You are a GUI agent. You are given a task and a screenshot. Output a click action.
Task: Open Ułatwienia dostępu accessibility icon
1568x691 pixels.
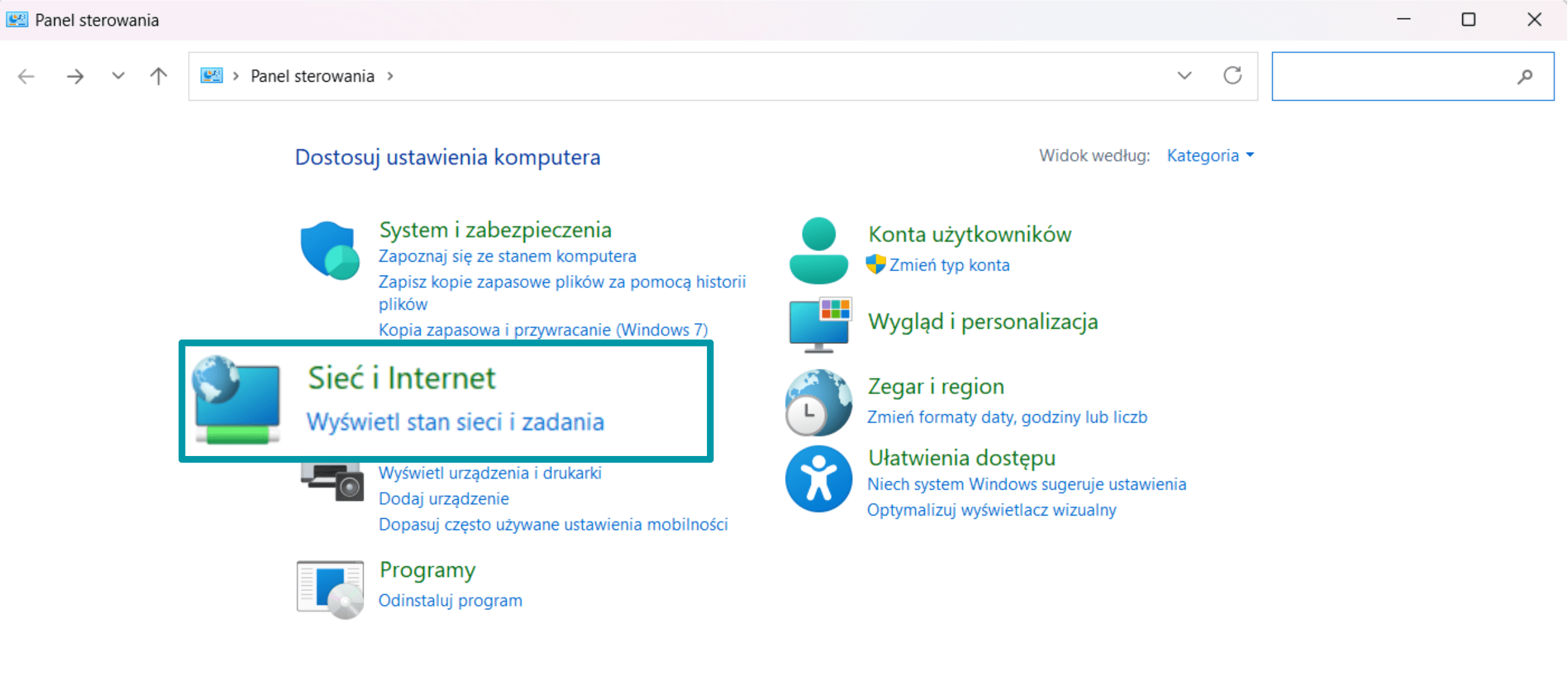coord(818,479)
